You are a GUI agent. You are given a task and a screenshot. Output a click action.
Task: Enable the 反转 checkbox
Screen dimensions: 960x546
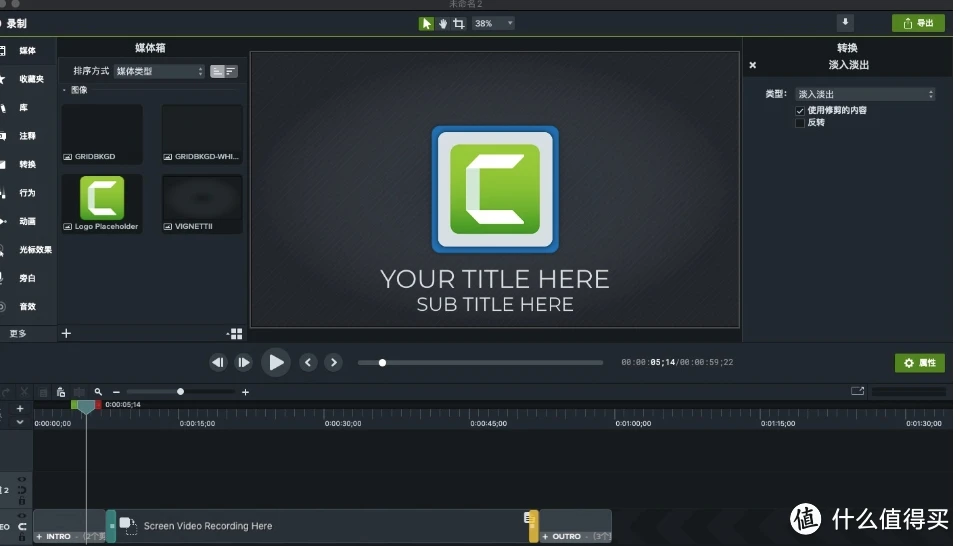800,122
